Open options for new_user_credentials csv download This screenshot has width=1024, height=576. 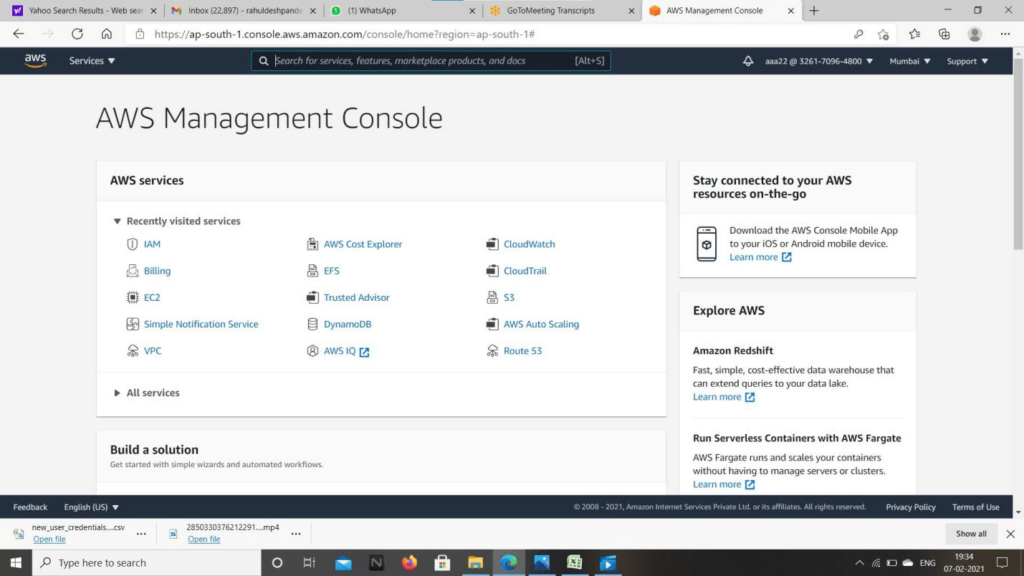141,534
